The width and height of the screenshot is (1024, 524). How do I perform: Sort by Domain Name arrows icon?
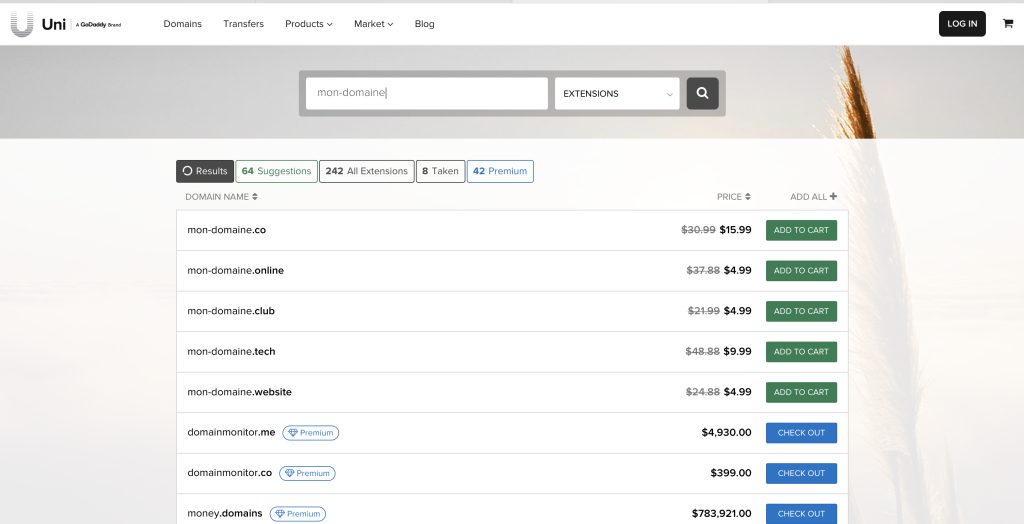[x=255, y=197]
